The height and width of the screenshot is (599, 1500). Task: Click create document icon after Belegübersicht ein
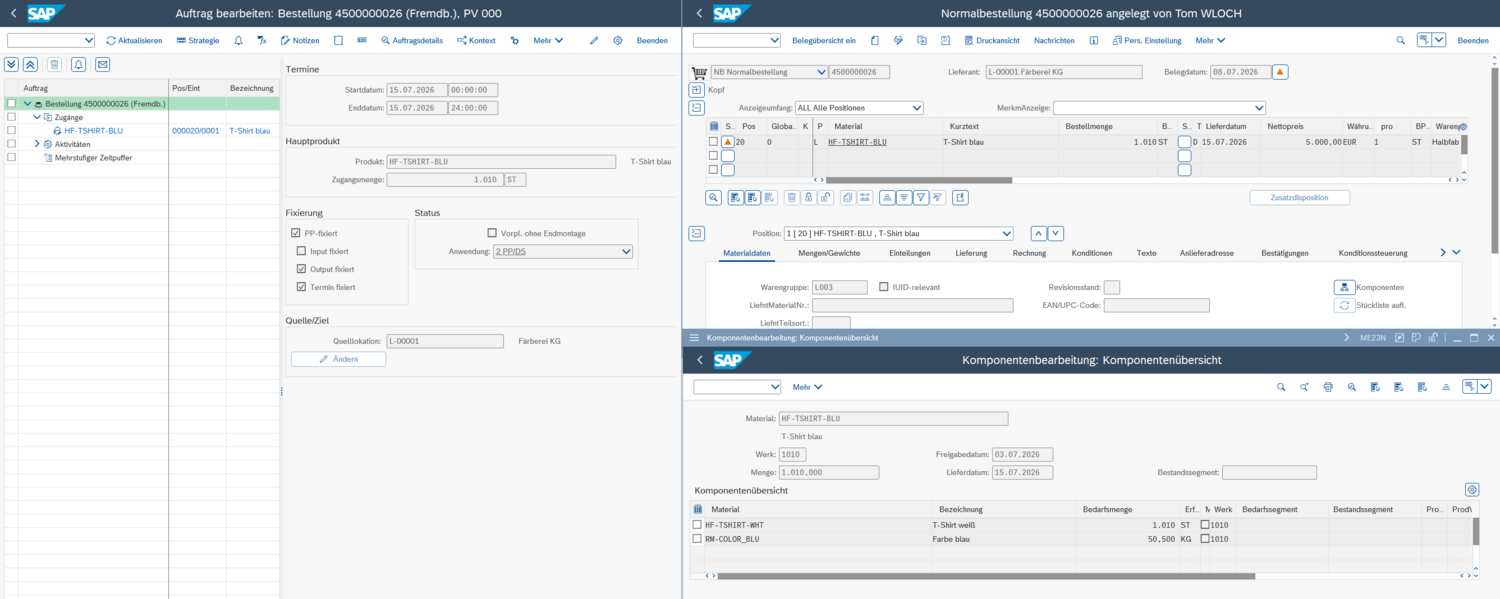(x=875, y=40)
